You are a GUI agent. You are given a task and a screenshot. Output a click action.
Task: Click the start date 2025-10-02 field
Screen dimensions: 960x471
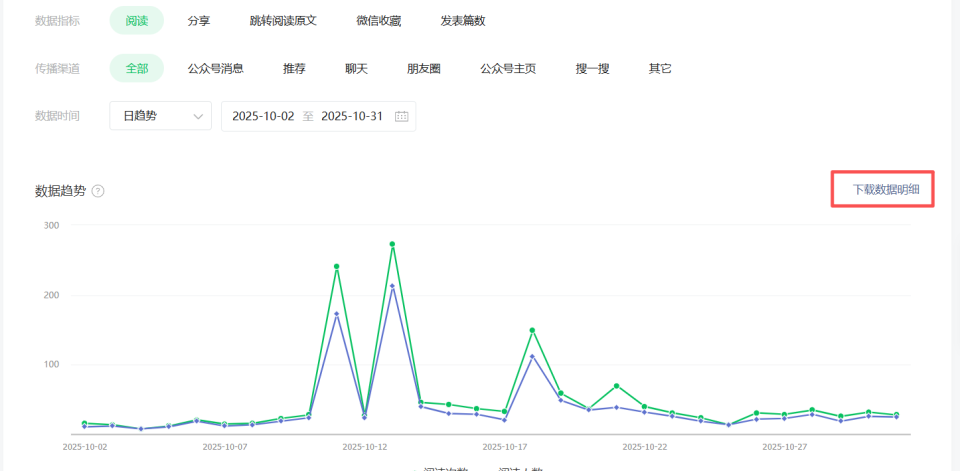(263, 116)
